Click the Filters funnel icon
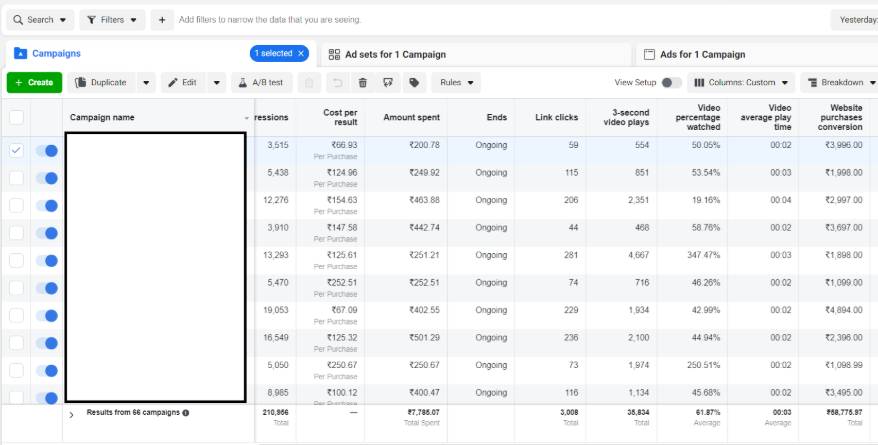The width and height of the screenshot is (878, 445). point(92,20)
